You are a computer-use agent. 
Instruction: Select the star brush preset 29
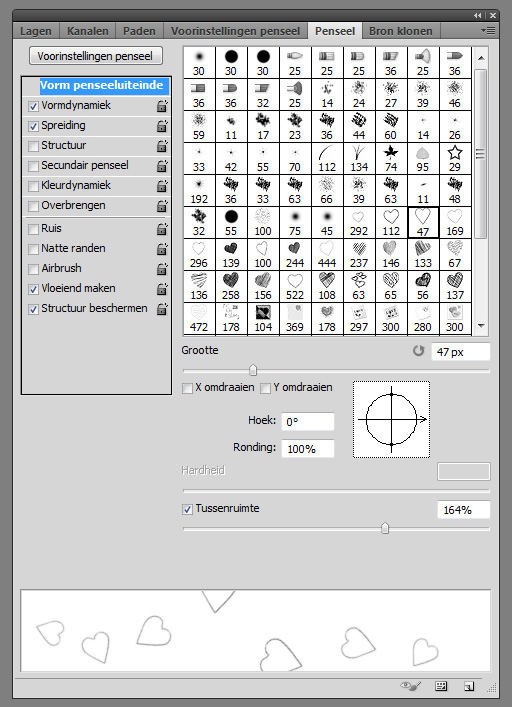tap(455, 159)
